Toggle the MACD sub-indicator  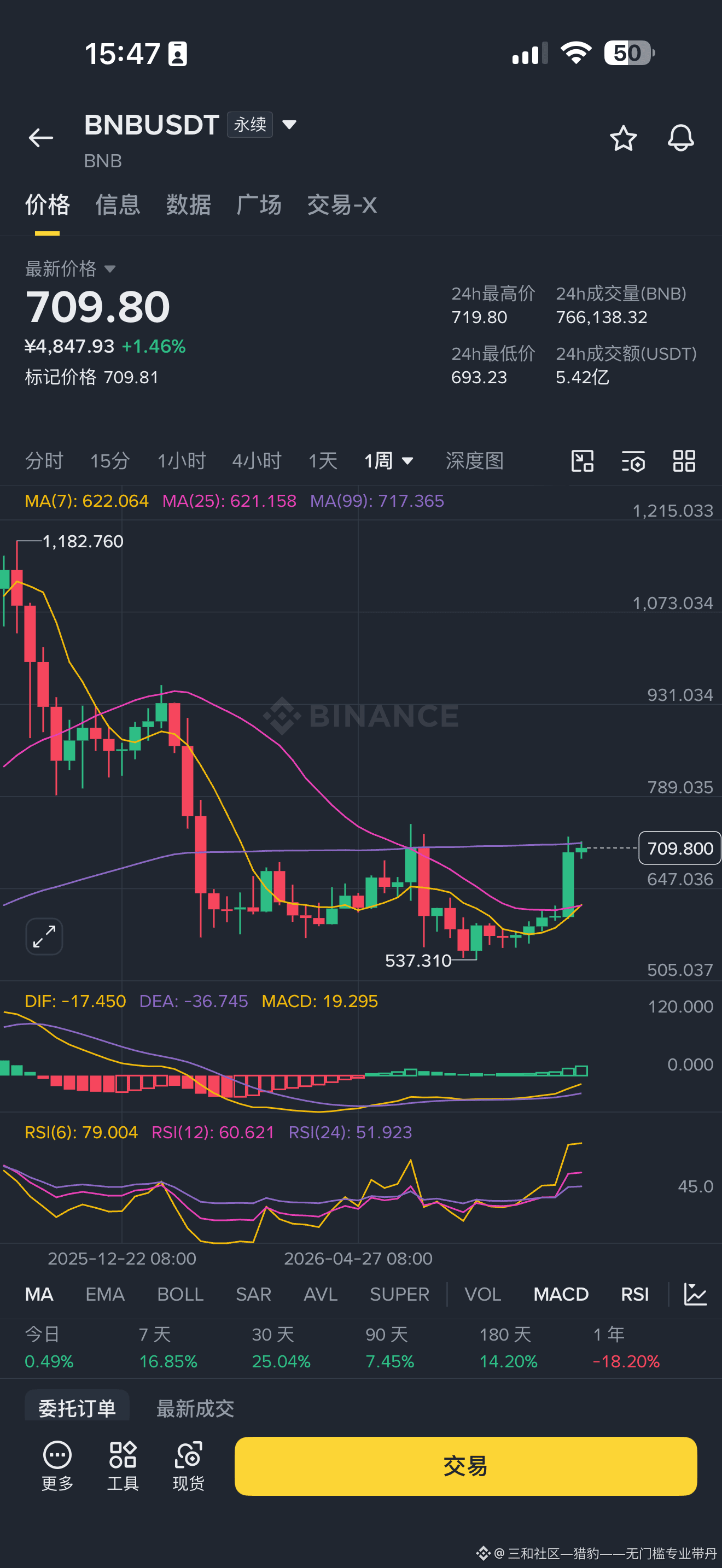coord(561,1294)
